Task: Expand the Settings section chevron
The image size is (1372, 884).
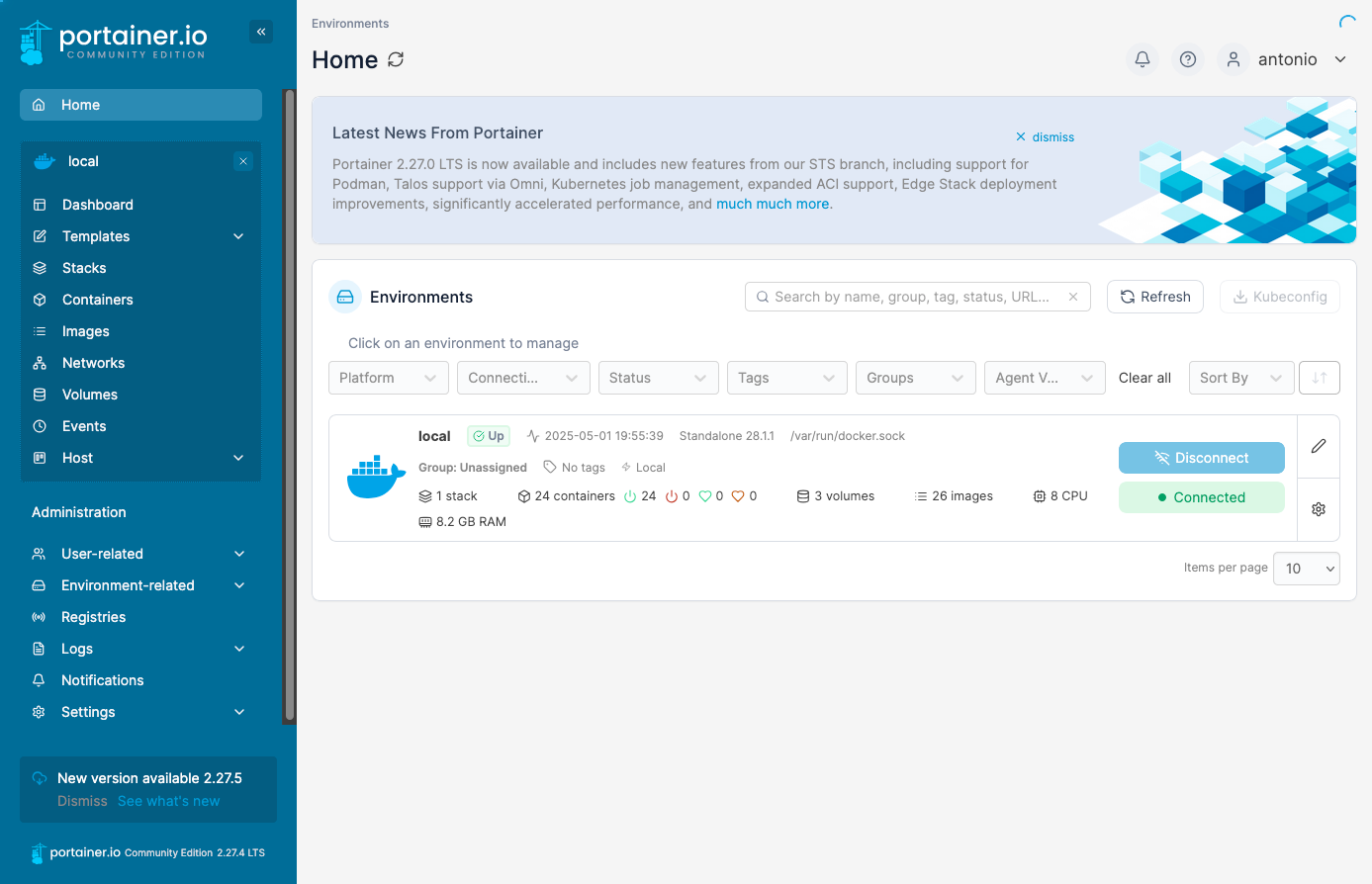Action: point(239,712)
